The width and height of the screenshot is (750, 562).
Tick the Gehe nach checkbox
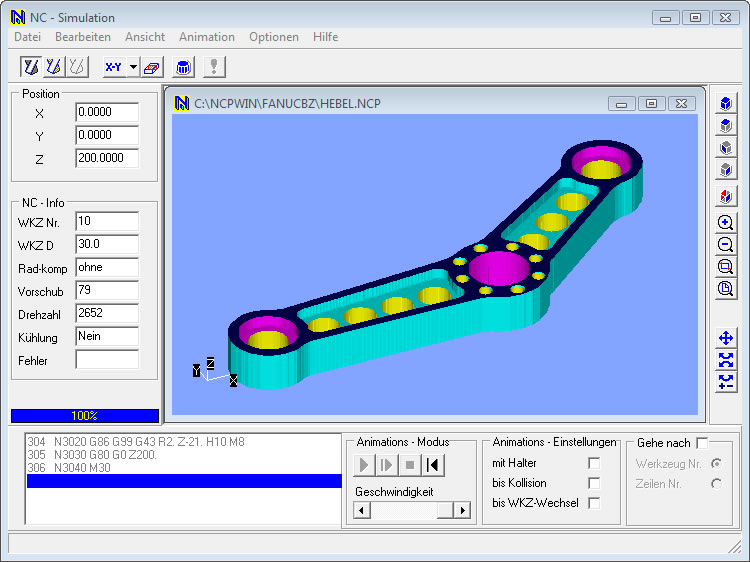click(x=702, y=443)
